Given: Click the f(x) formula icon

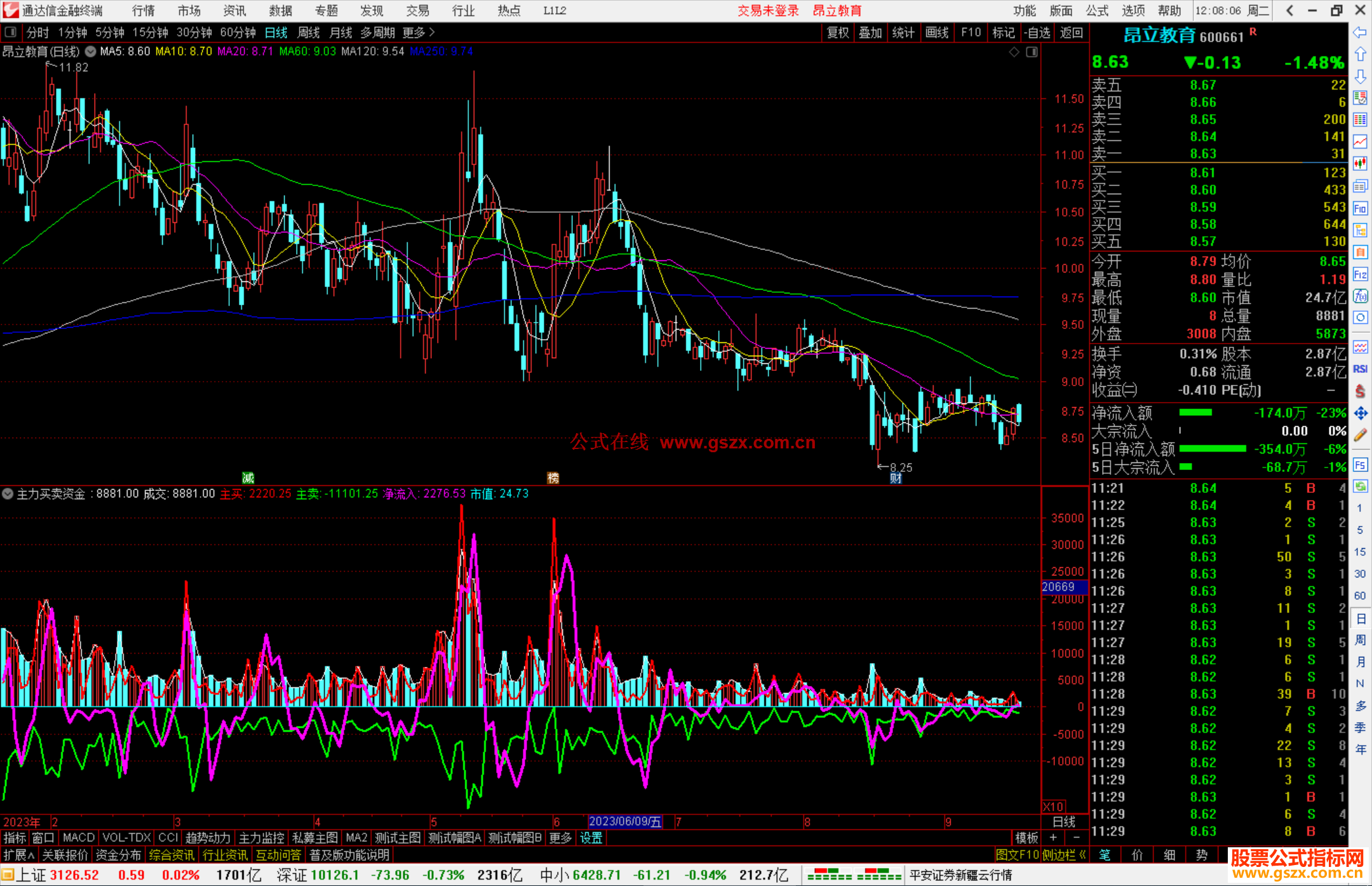Looking at the screenshot, I should point(1360,296).
